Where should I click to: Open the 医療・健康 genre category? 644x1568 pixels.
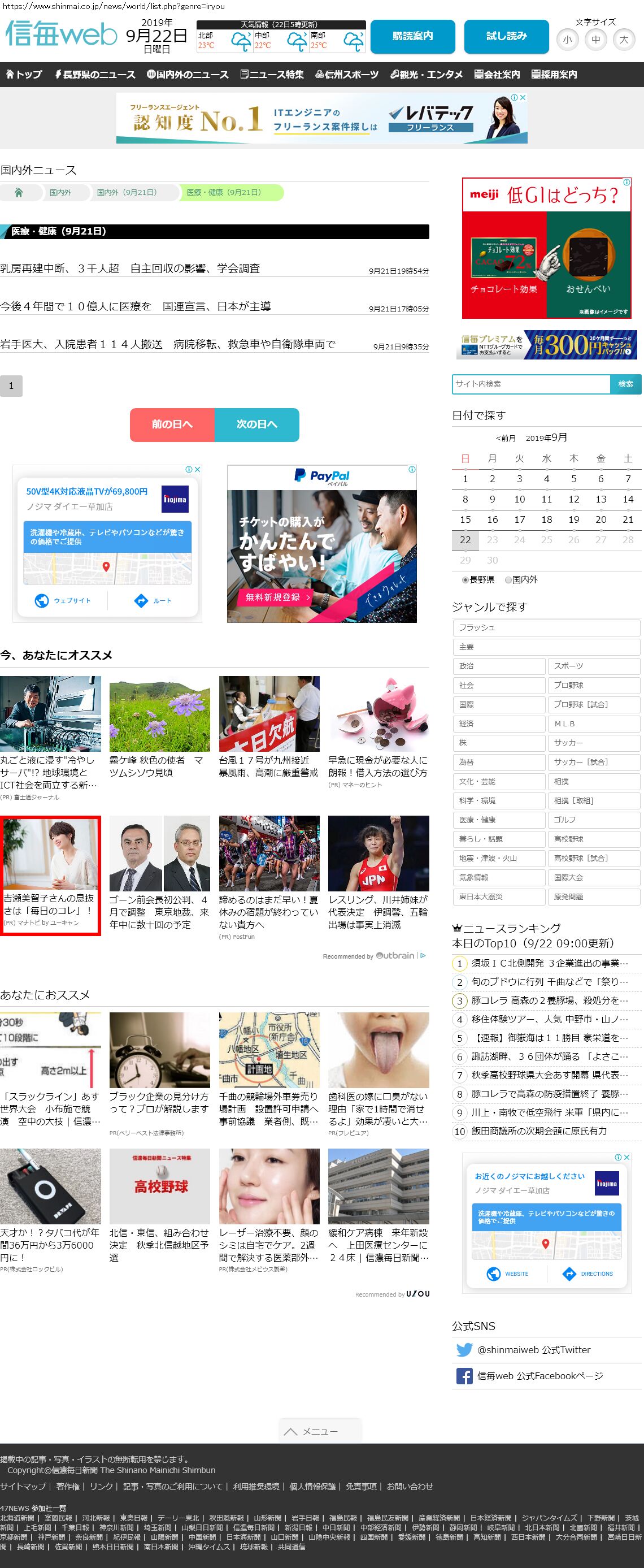(499, 820)
